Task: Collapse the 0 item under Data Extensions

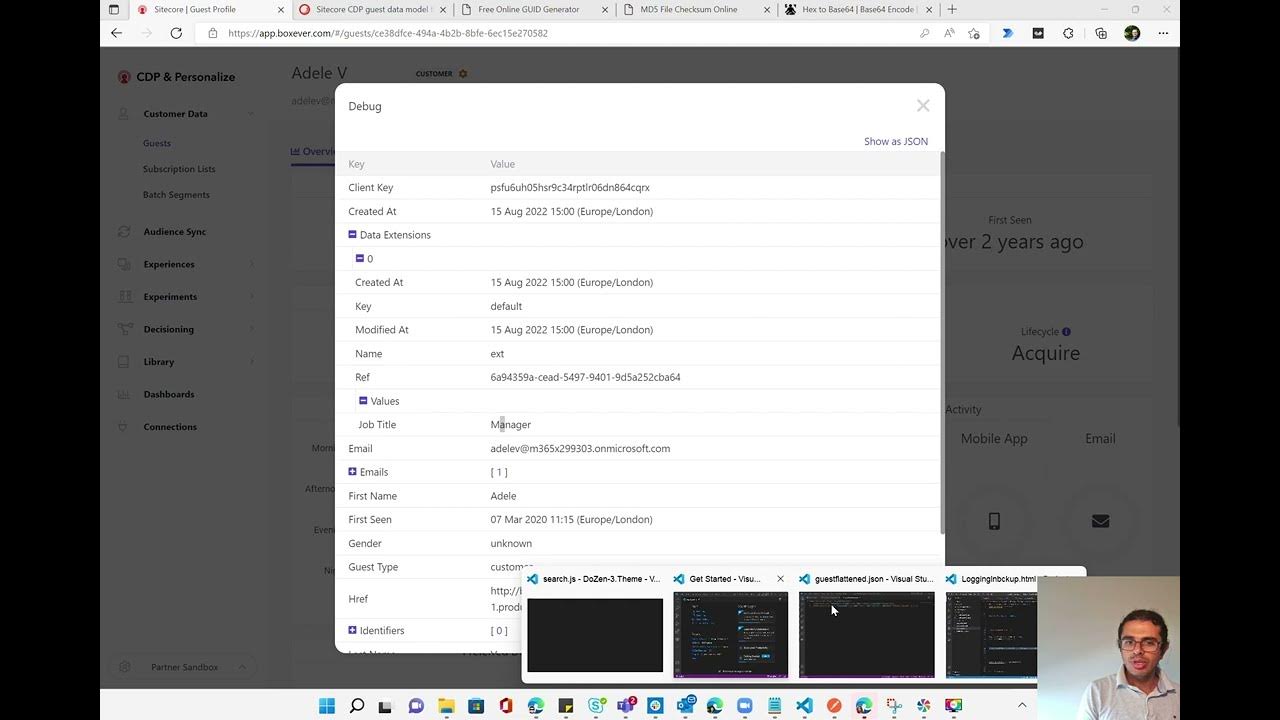Action: point(360,258)
